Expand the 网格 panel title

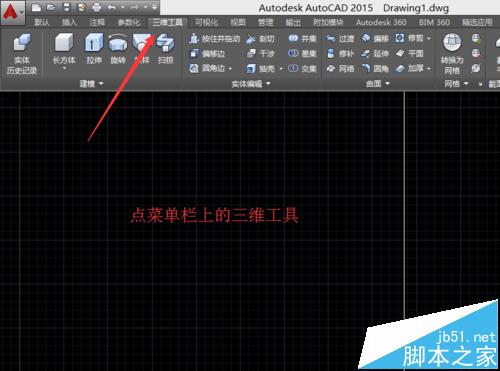tap(456, 84)
